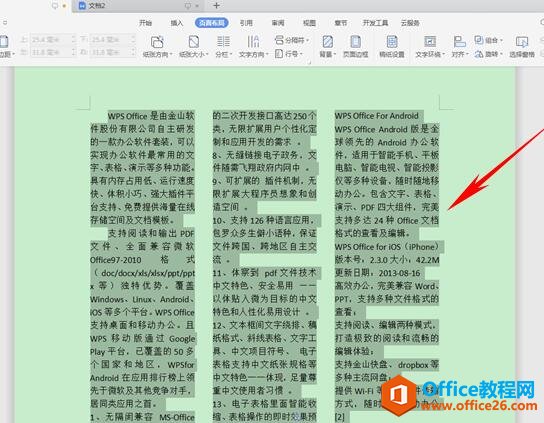Click the 旋转 rotate icon
Screen dimensions: 544x423
pyautogui.click(x=479, y=54)
